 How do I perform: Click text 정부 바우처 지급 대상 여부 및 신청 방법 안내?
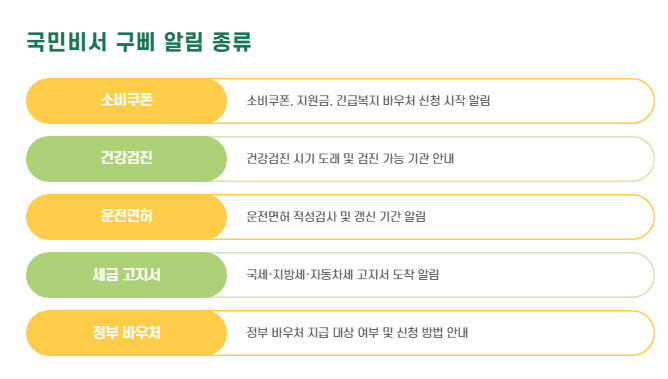pyautogui.click(x=357, y=333)
